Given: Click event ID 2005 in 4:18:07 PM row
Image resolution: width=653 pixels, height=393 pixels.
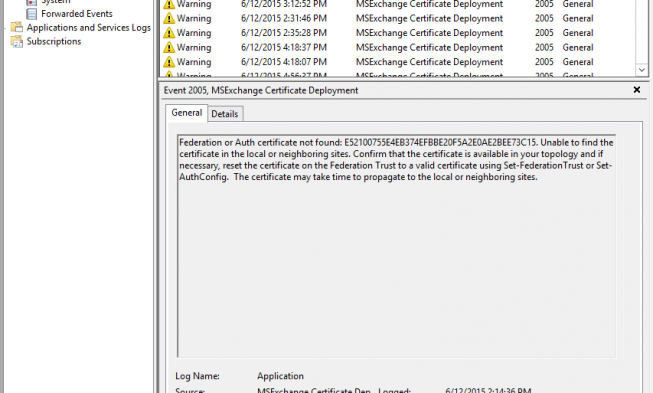Looking at the screenshot, I should click(544, 62).
